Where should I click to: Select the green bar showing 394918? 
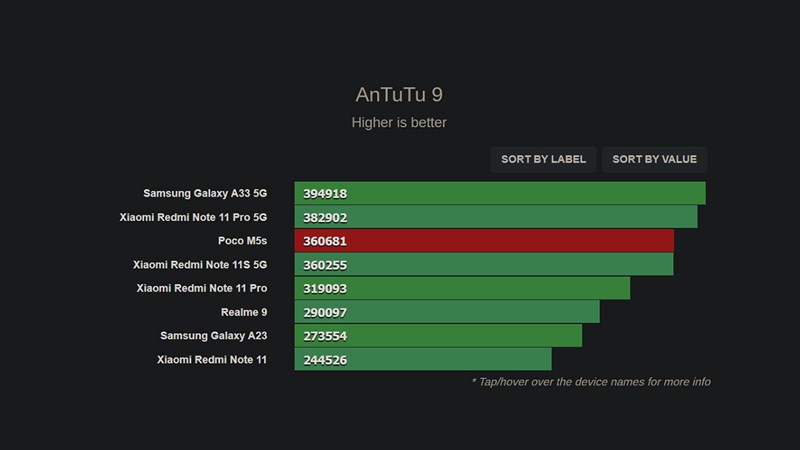click(x=500, y=193)
